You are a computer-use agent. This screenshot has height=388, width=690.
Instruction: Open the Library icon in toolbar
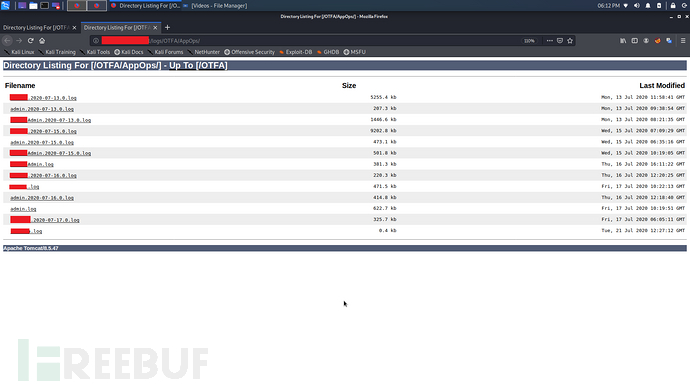623,40
